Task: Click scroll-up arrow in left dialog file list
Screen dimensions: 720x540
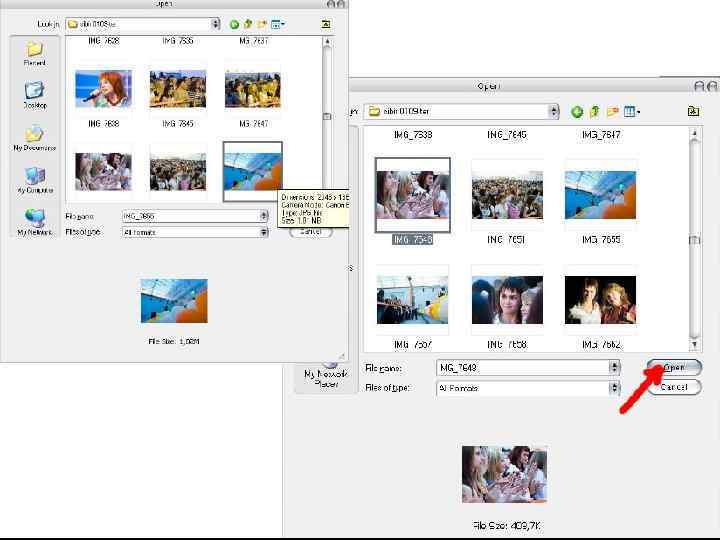Action: pyautogui.click(x=327, y=41)
